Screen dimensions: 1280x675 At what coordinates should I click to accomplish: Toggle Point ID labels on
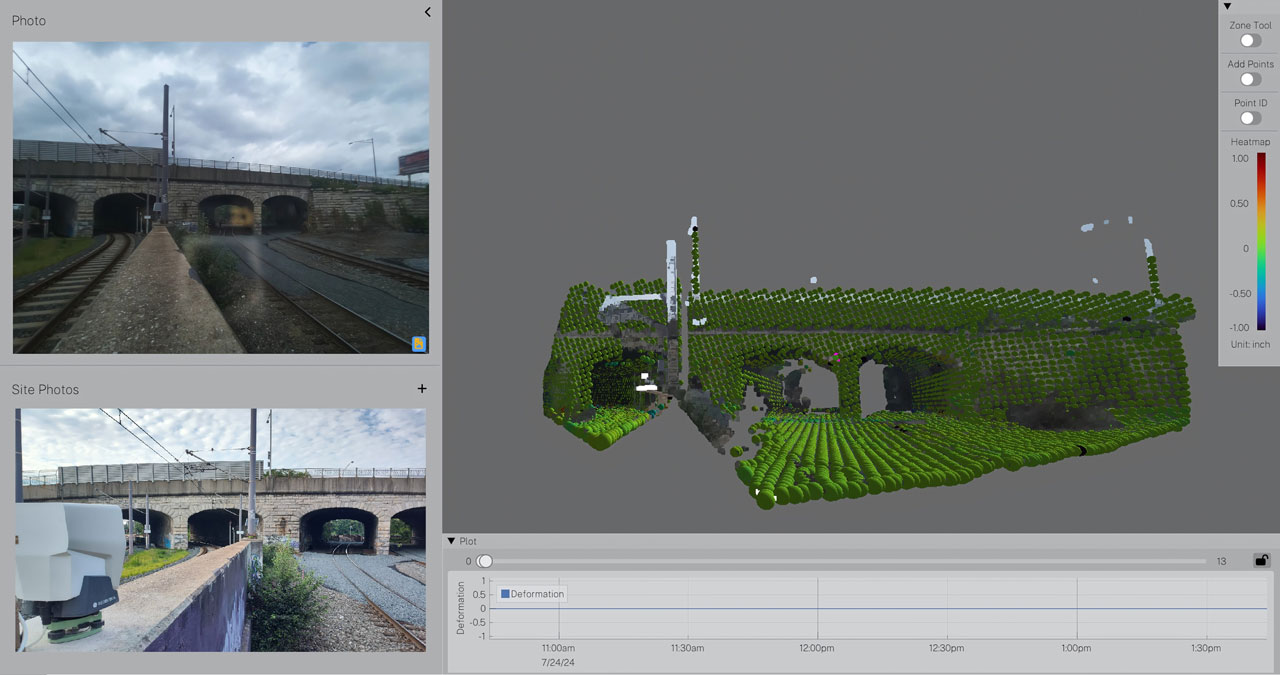point(1250,118)
